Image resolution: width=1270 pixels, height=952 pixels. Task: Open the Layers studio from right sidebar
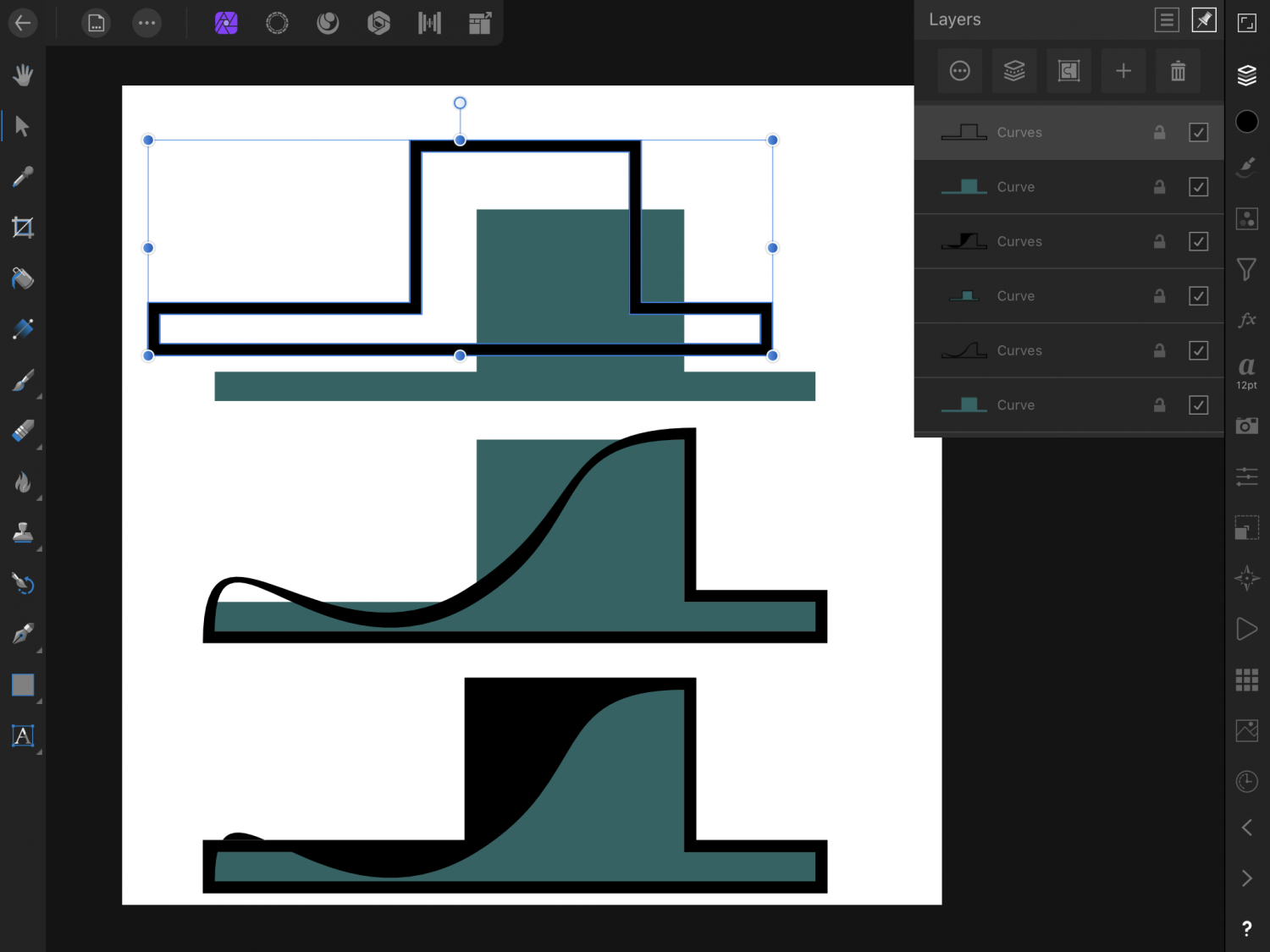1246,74
